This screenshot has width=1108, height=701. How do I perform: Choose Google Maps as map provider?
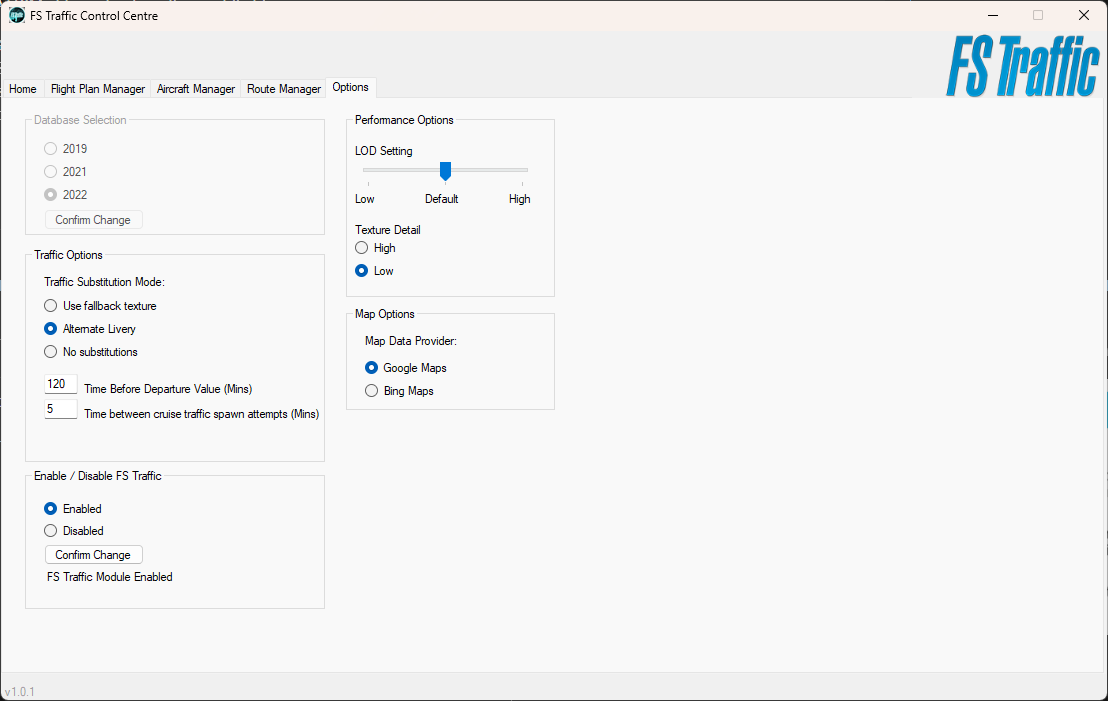372,368
